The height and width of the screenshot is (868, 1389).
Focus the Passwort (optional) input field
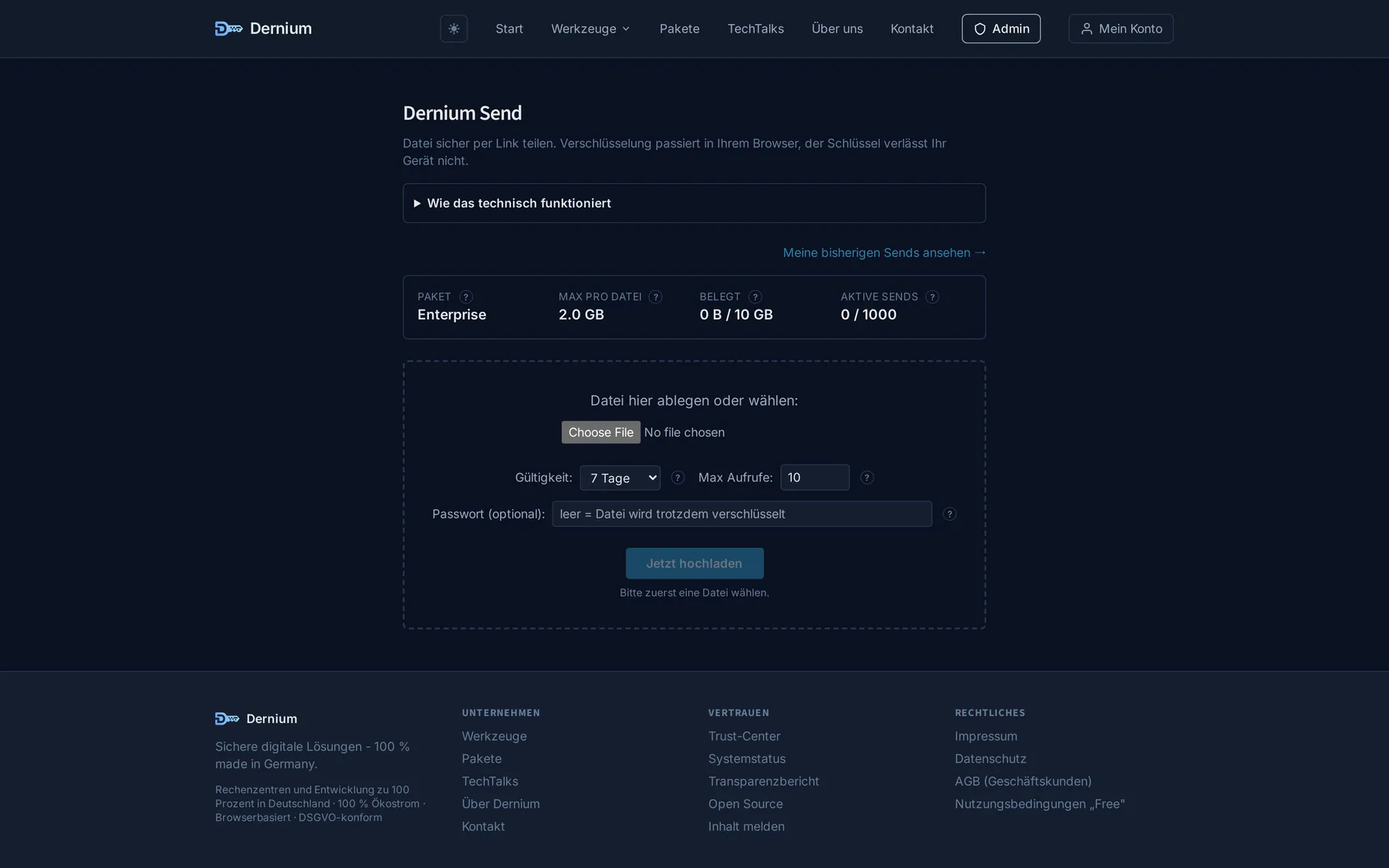(742, 514)
